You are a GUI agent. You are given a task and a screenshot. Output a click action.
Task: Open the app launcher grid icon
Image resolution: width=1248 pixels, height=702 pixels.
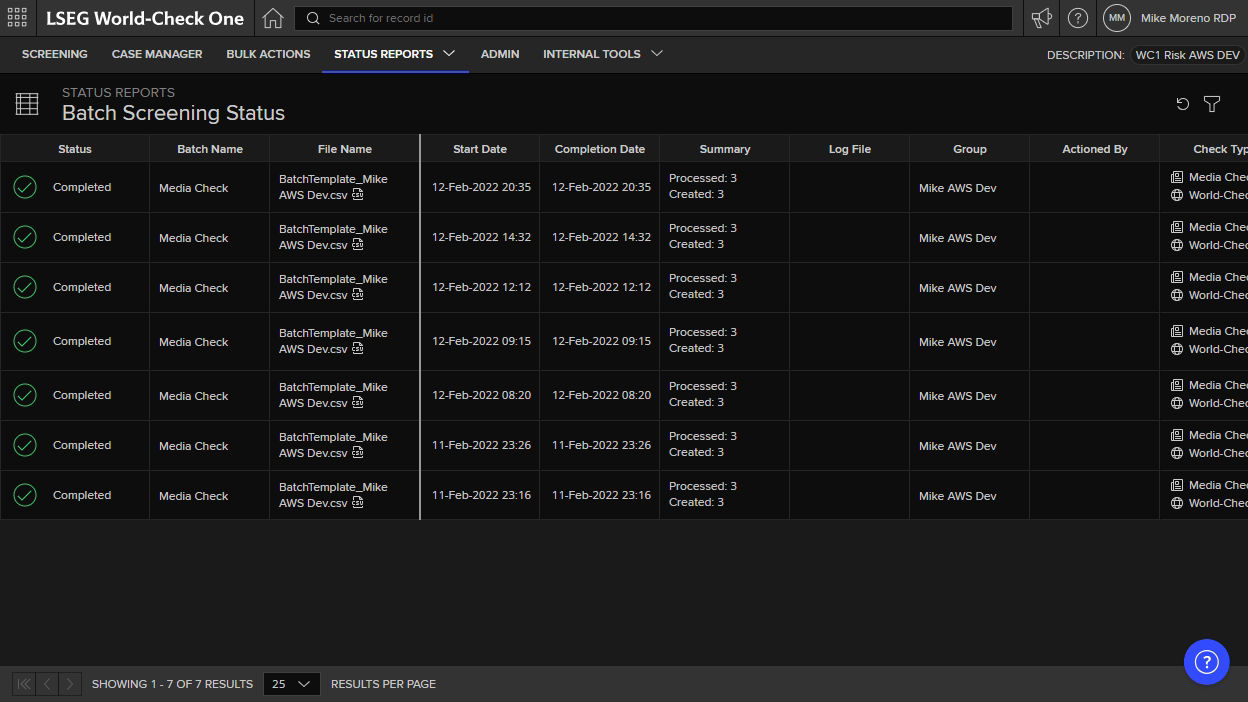(17, 18)
